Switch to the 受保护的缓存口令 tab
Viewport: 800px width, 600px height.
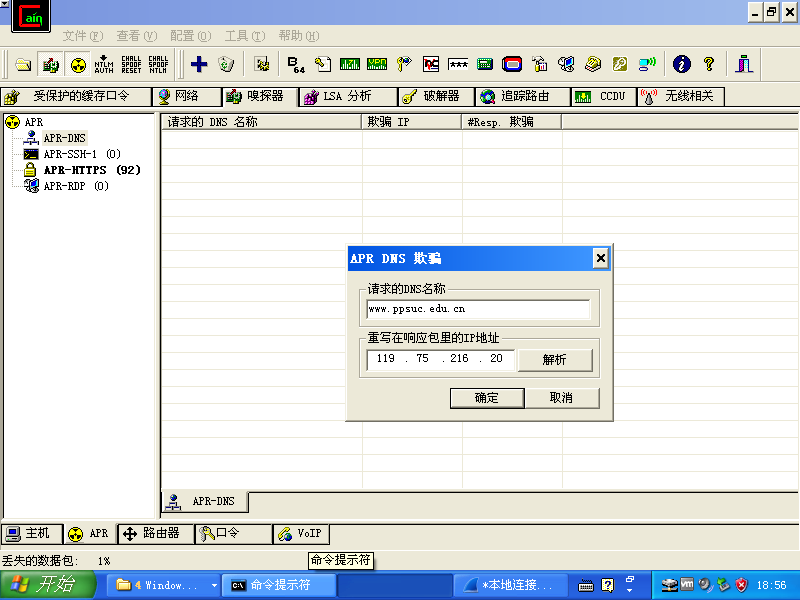pyautogui.click(x=76, y=96)
